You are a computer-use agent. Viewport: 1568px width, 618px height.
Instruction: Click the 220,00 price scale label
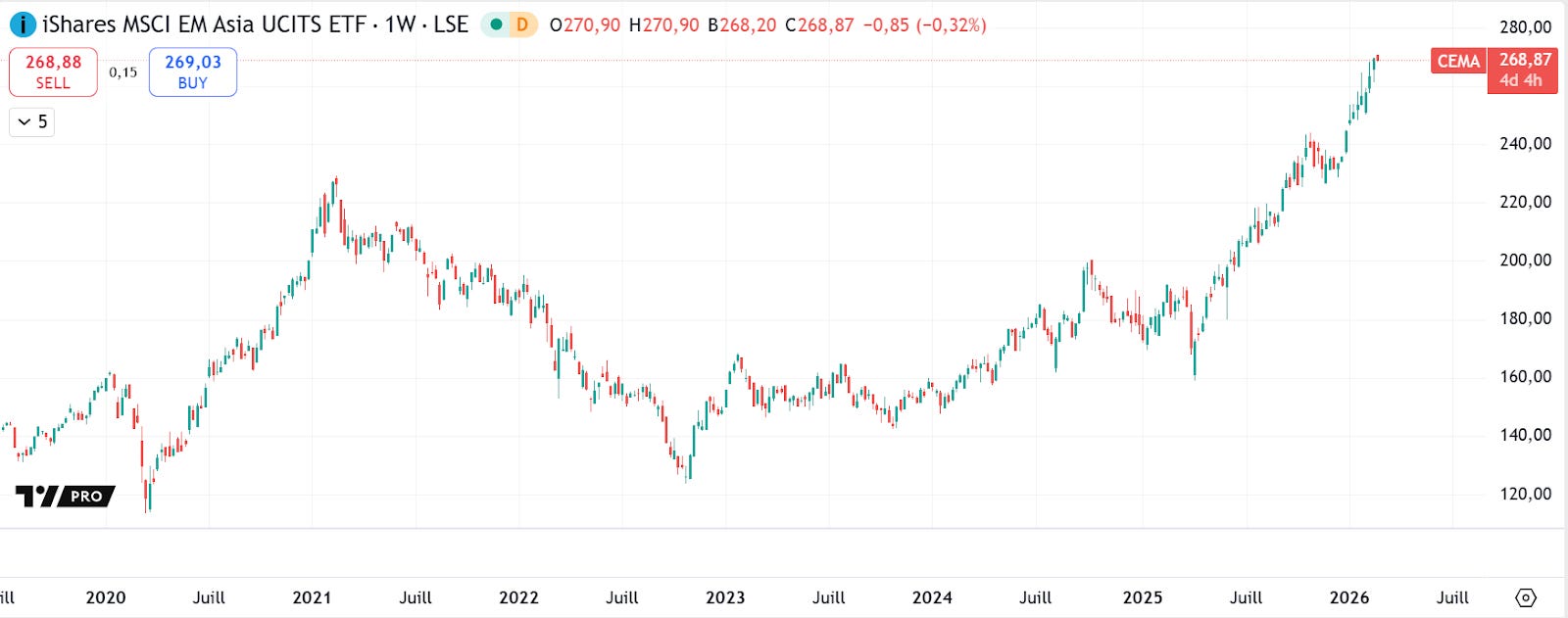[1526, 202]
